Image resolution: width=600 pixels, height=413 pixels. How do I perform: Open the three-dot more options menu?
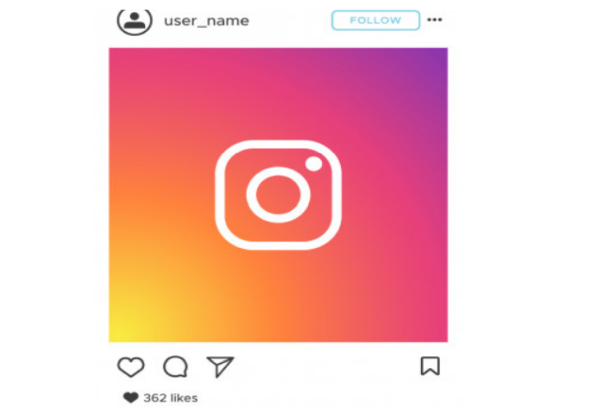click(x=435, y=20)
